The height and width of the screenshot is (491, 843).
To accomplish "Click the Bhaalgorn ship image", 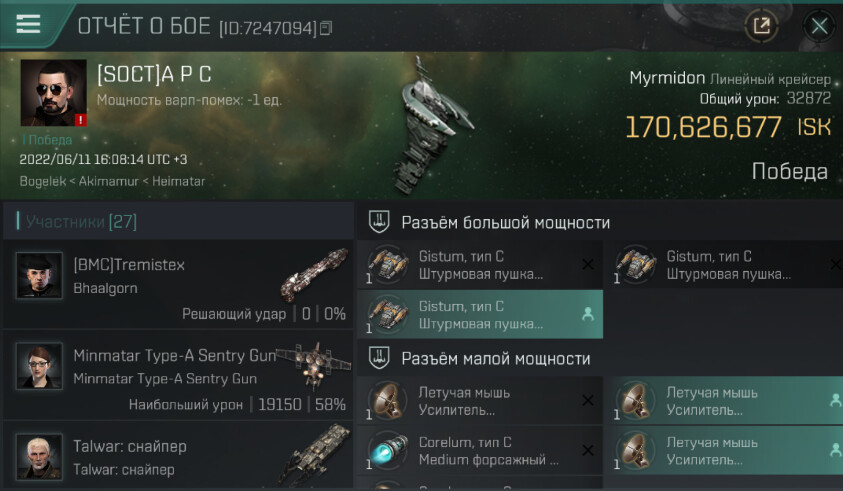I will click(315, 274).
